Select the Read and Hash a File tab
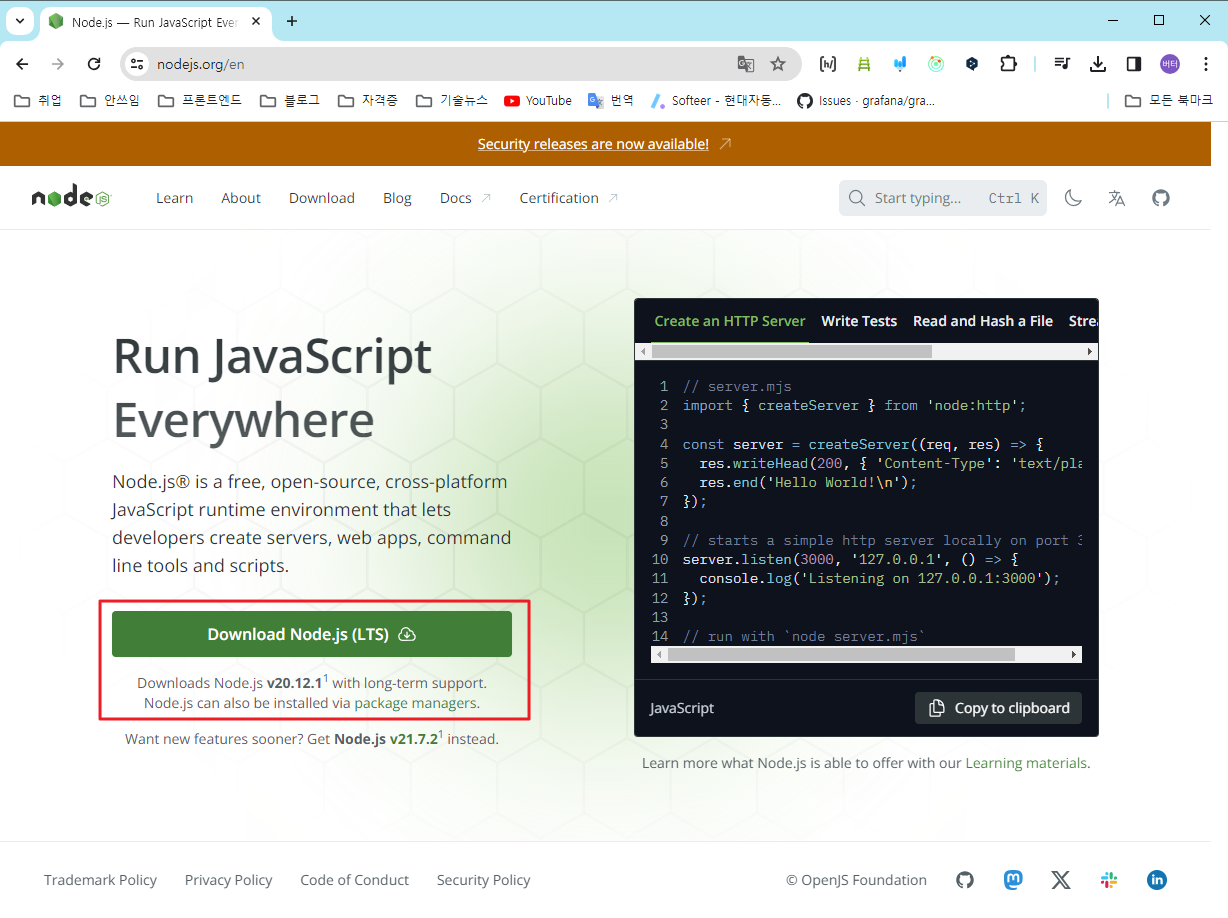This screenshot has height=918, width=1228. click(x=983, y=321)
